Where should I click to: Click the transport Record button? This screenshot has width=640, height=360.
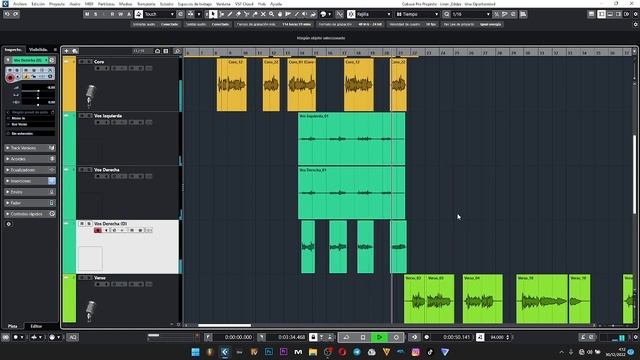pyautogui.click(x=396, y=337)
